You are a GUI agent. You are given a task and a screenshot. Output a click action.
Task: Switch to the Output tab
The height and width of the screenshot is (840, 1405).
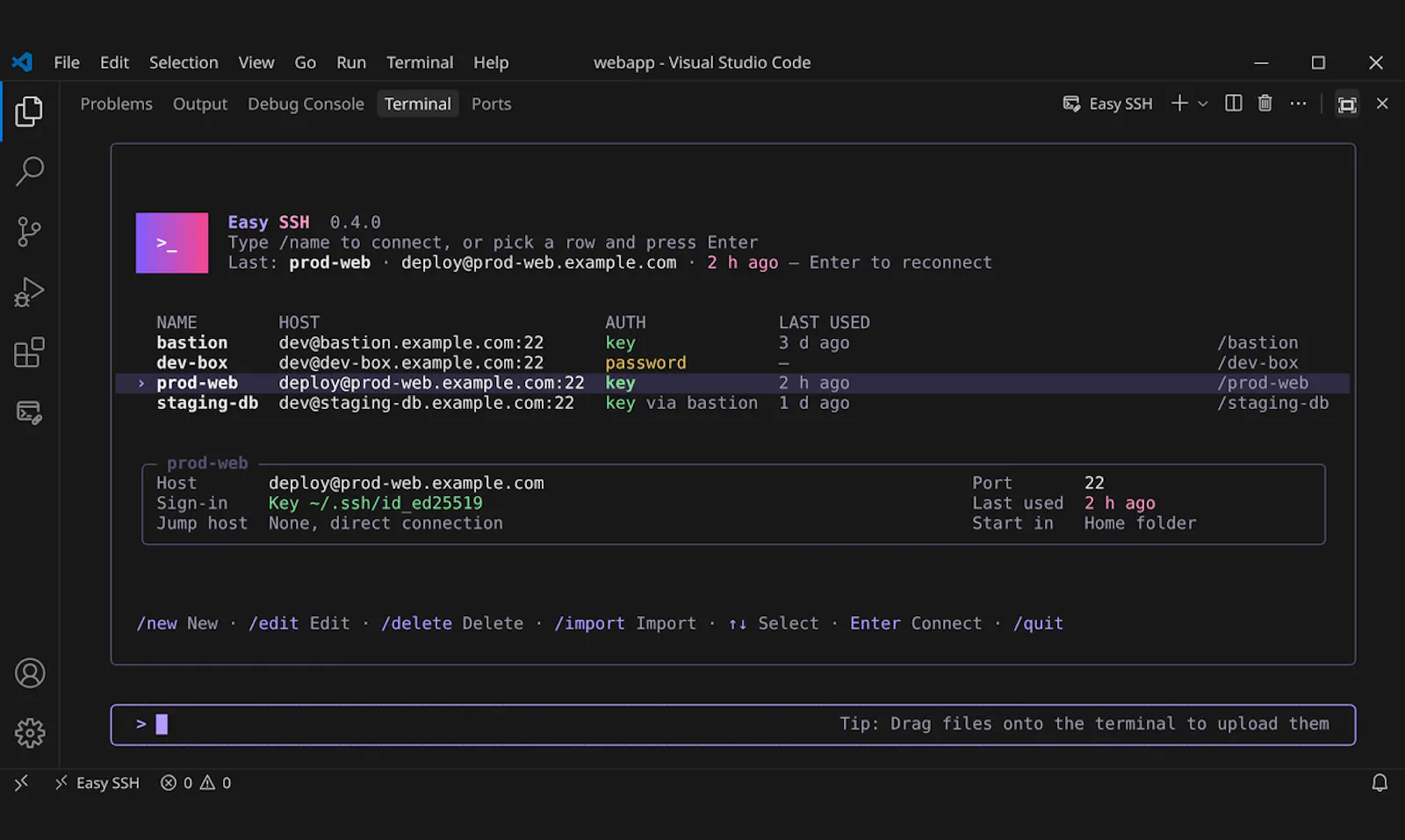(x=200, y=104)
